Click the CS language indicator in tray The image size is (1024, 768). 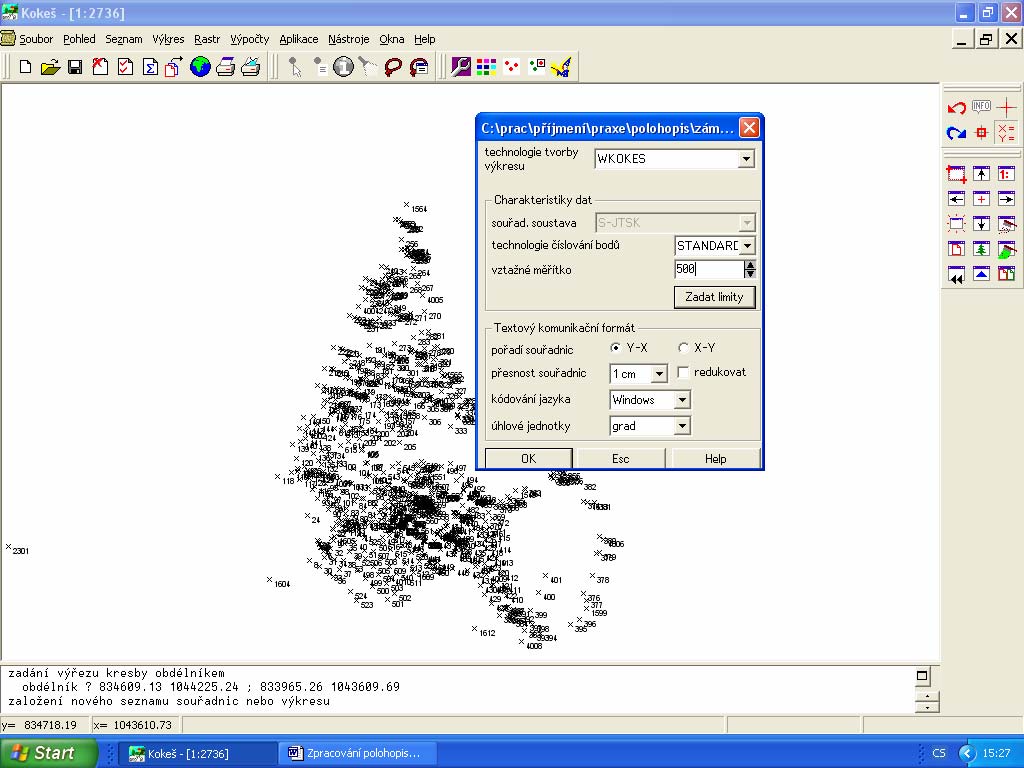pos(938,754)
